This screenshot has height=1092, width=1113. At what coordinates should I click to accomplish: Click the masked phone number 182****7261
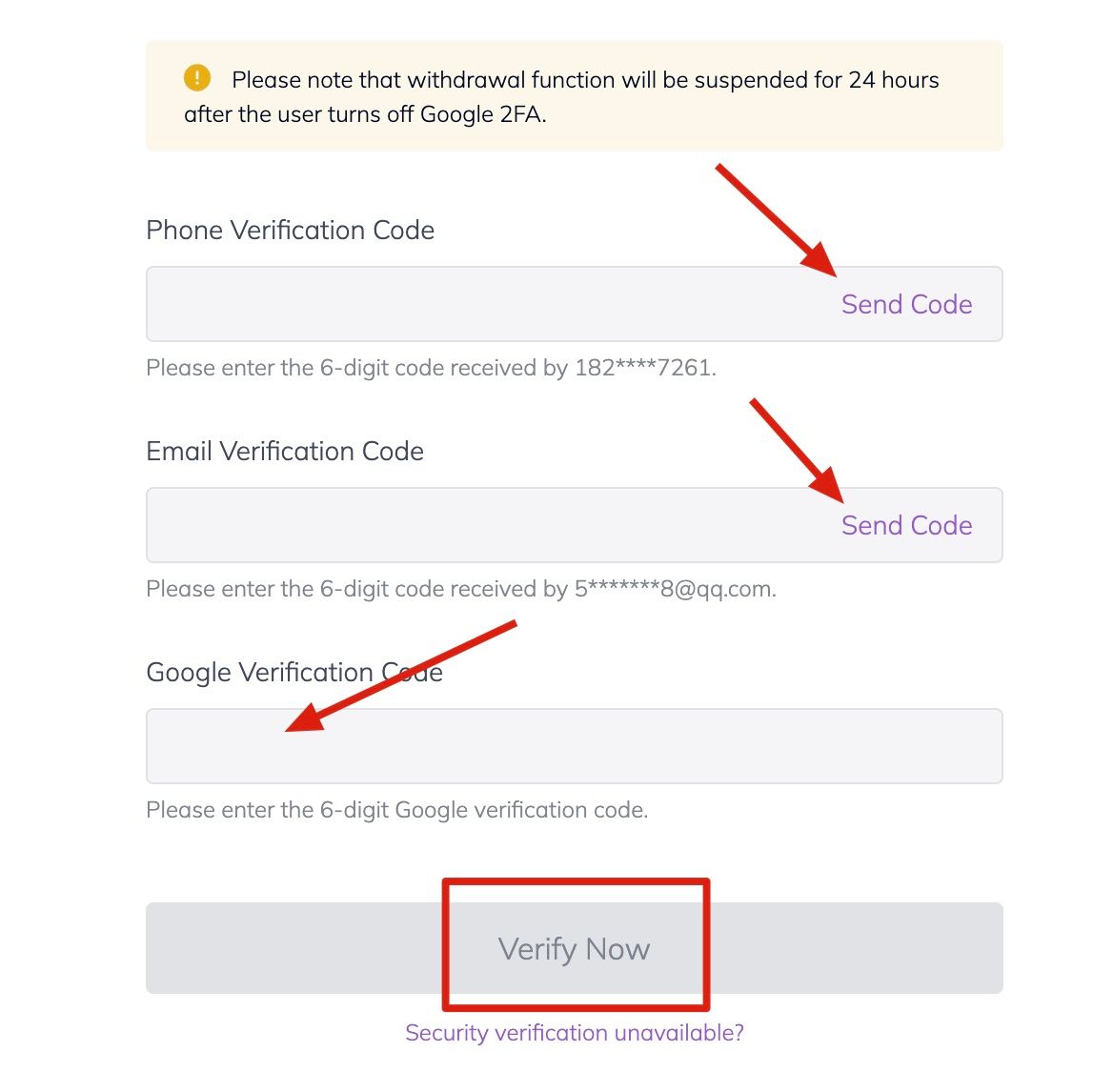click(644, 368)
